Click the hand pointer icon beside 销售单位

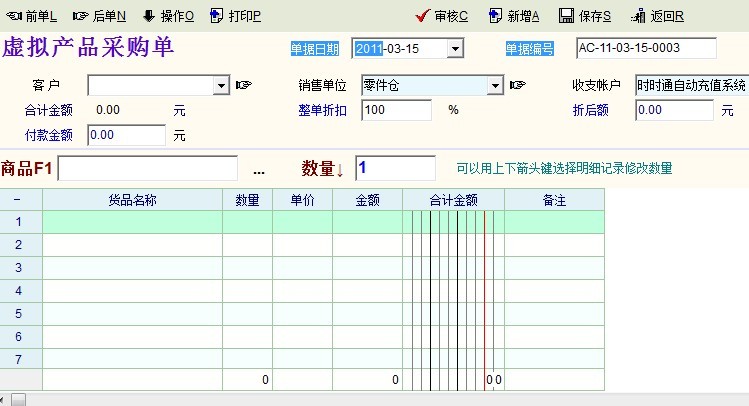pos(517,86)
